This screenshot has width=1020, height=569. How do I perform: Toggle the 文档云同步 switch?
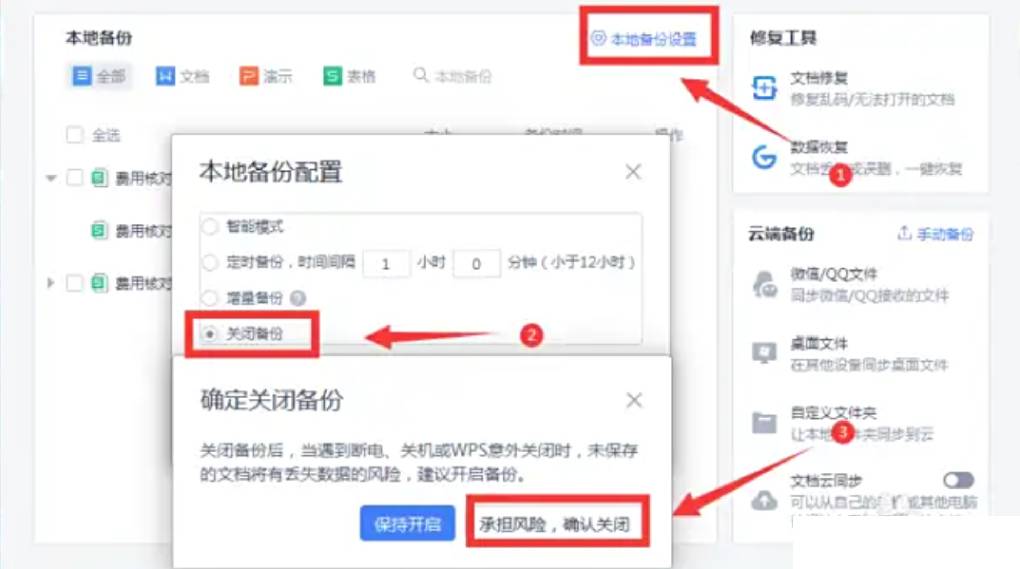(x=958, y=480)
